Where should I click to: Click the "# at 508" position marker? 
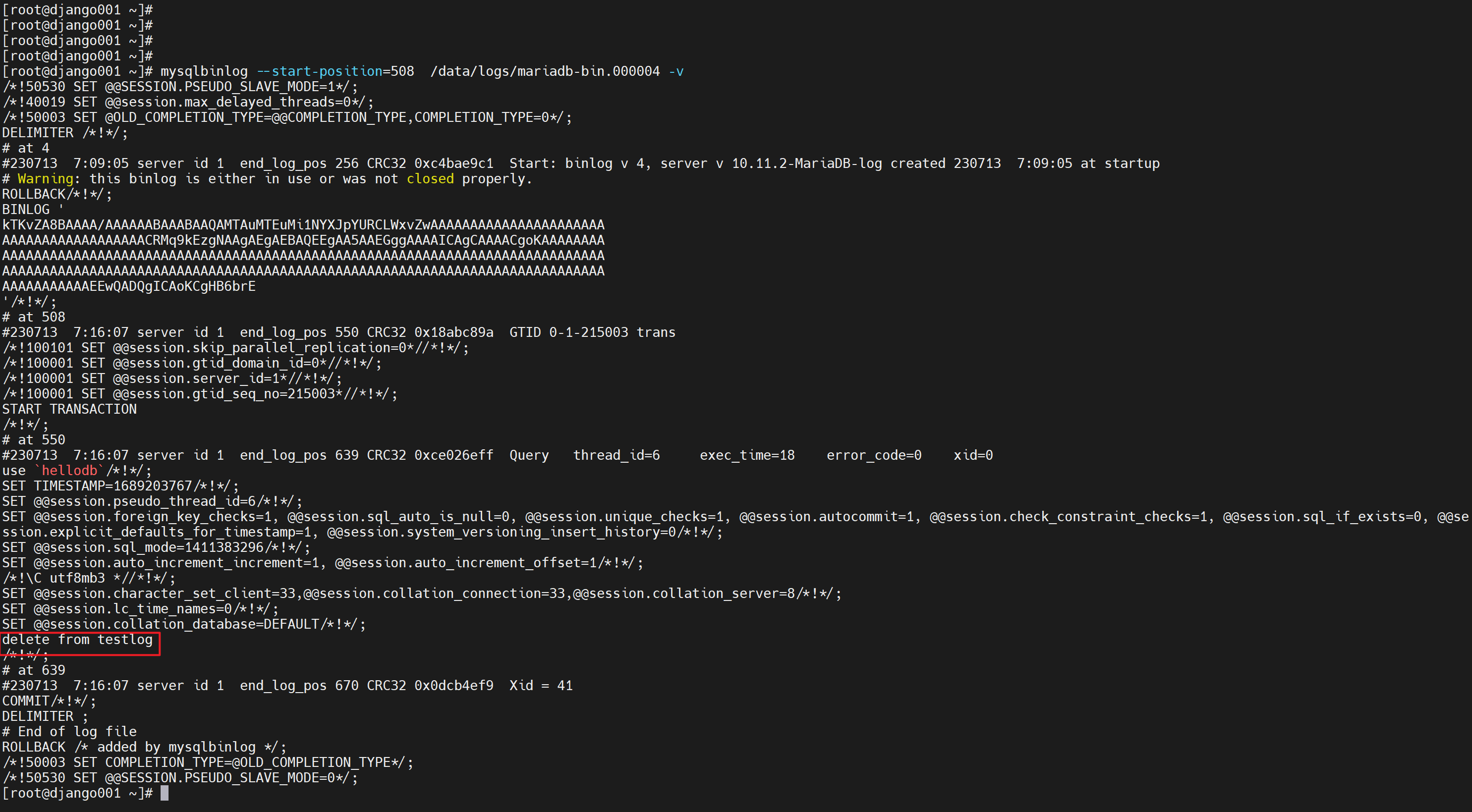34,317
